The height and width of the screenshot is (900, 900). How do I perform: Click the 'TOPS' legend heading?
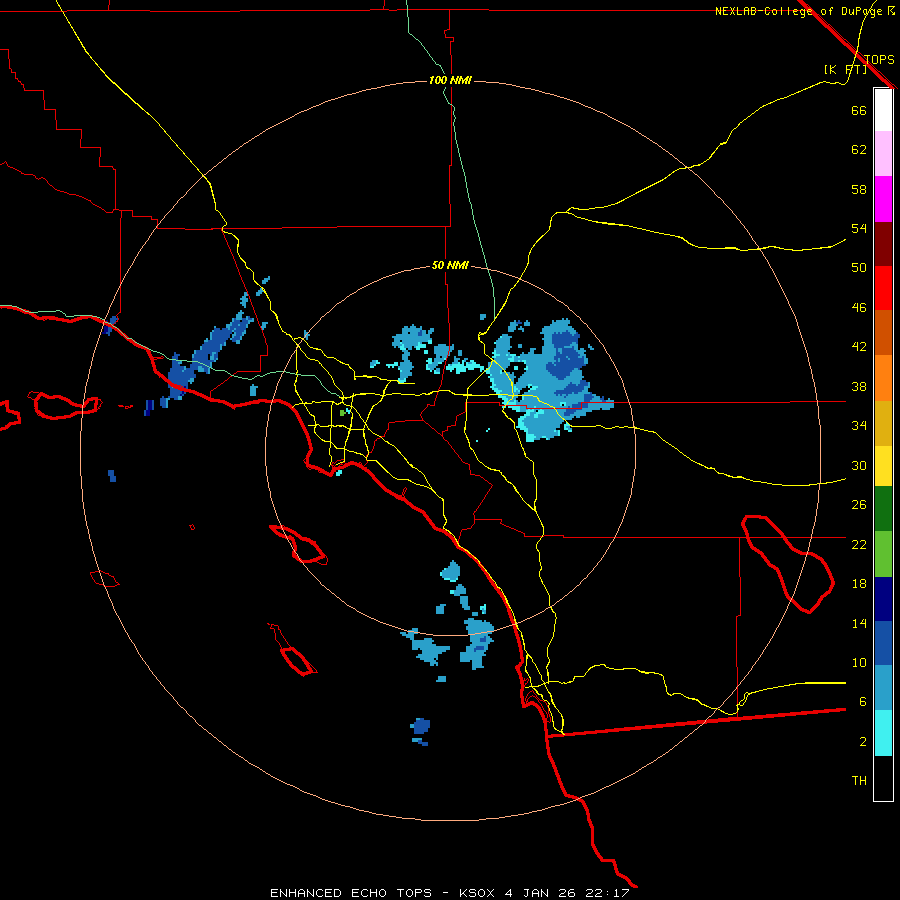pyautogui.click(x=879, y=59)
